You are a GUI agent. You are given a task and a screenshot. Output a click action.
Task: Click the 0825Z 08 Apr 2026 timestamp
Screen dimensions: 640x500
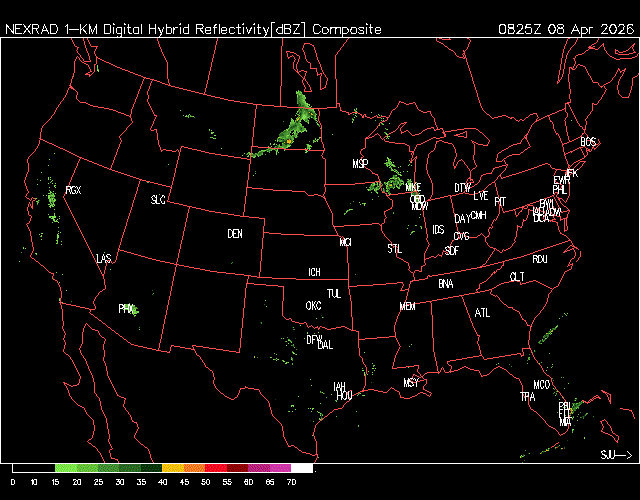(565, 29)
